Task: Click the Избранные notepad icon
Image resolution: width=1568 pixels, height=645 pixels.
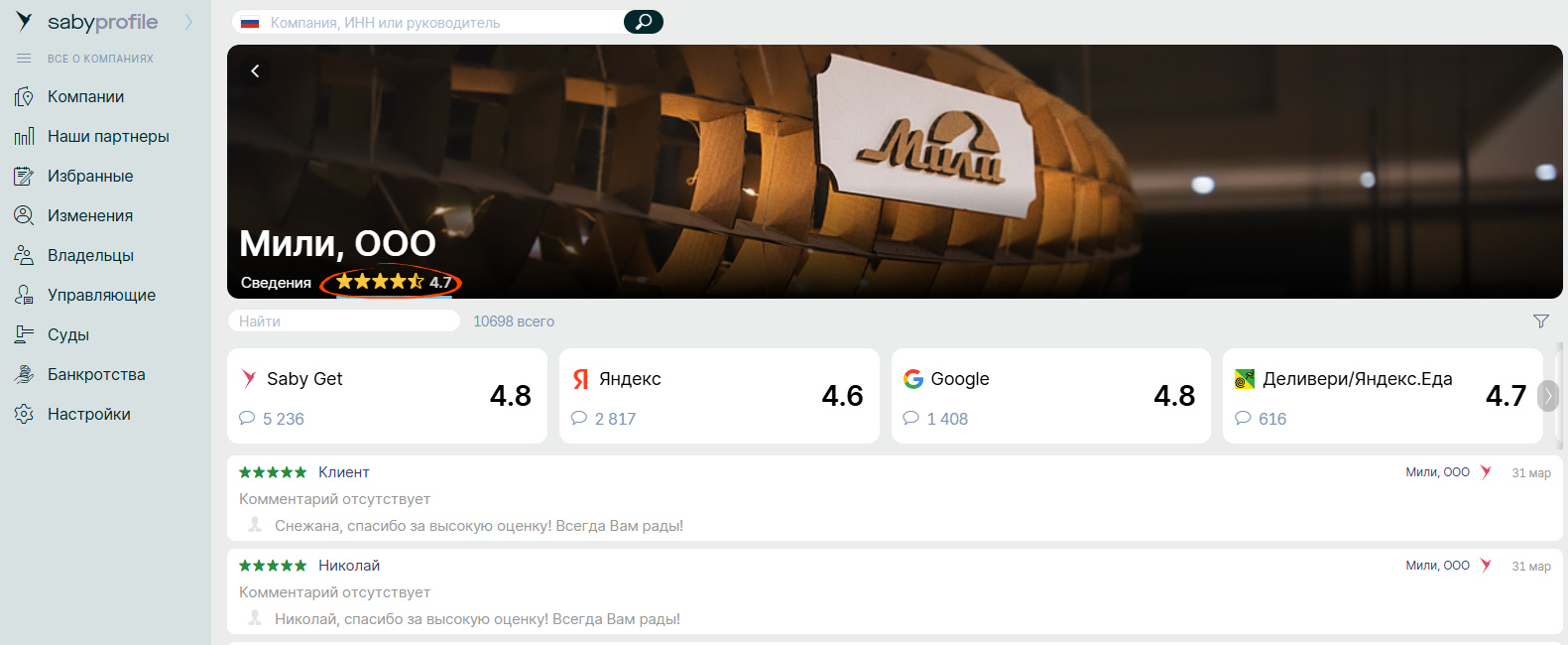Action: (24, 176)
